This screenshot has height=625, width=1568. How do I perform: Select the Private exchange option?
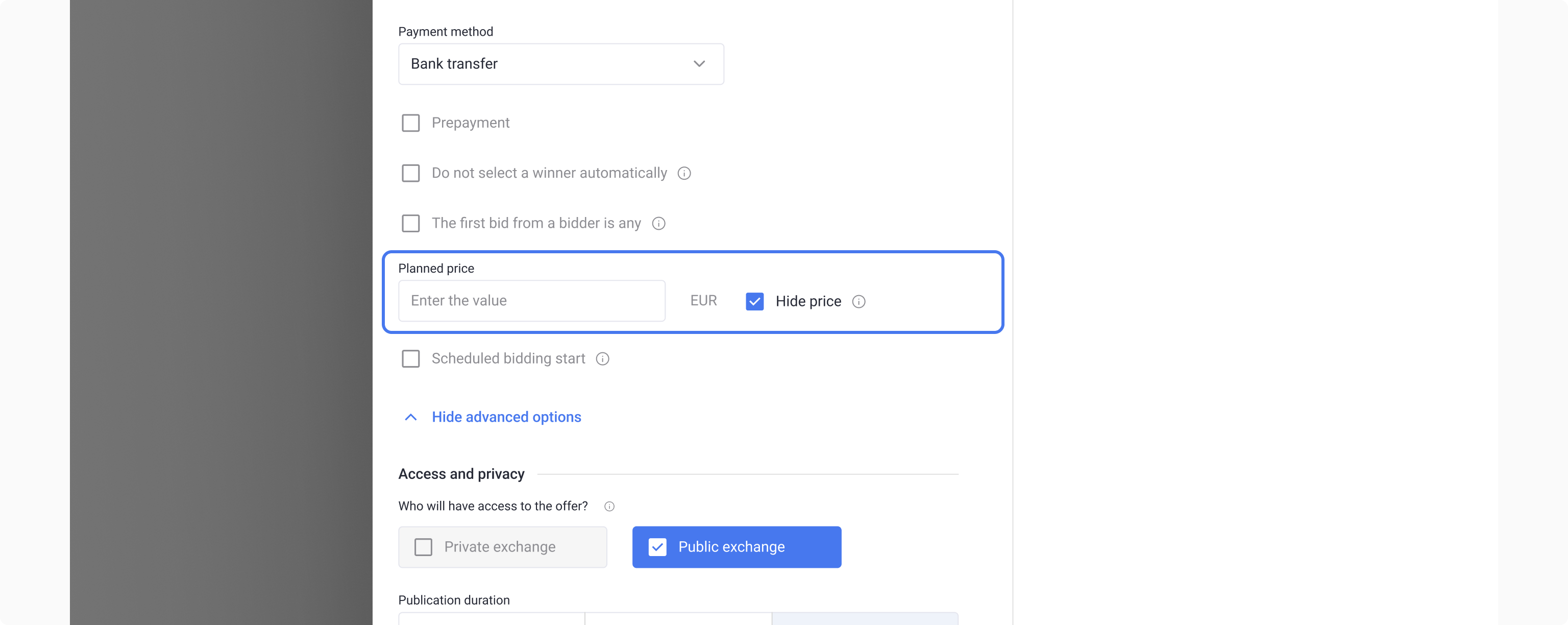point(502,547)
